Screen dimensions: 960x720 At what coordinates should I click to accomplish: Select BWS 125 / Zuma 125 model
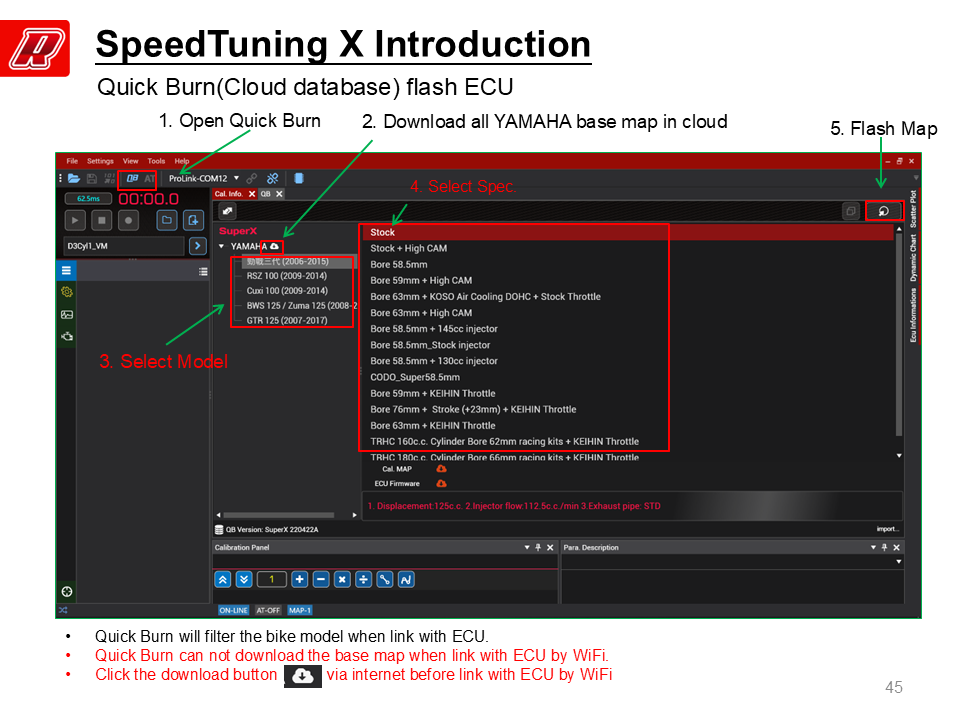tap(301, 306)
